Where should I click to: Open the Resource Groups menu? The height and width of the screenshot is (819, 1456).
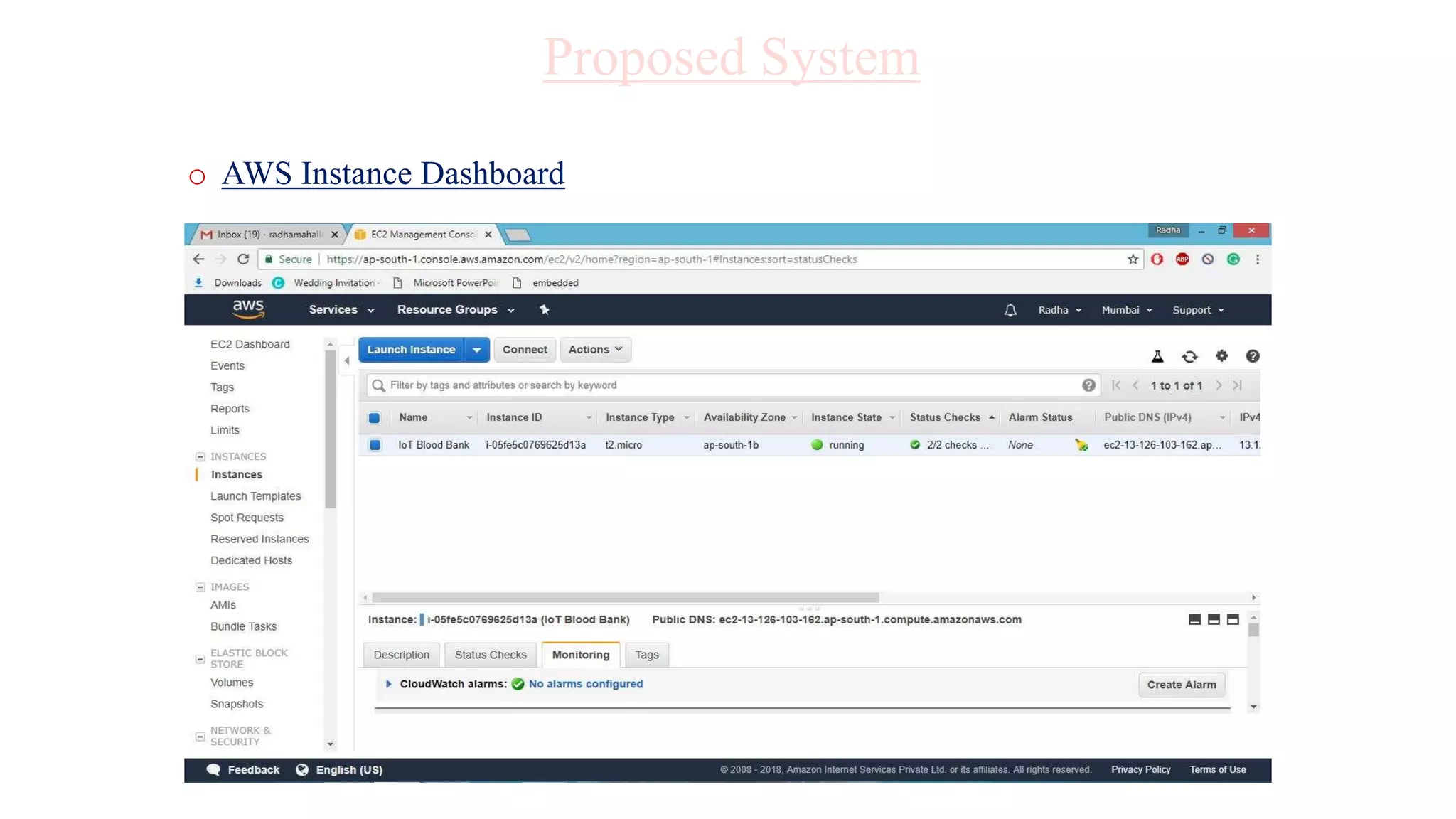[x=456, y=310]
